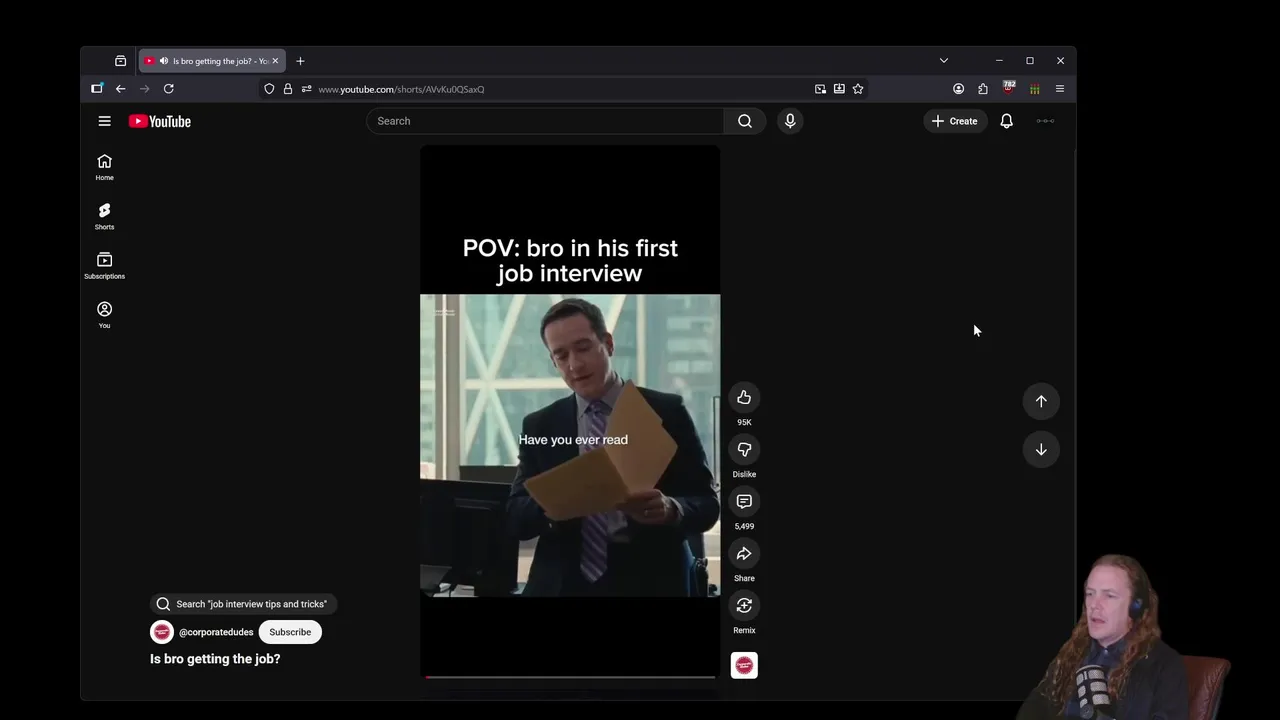
Task: Open the notifications bell
Action: 1007,121
